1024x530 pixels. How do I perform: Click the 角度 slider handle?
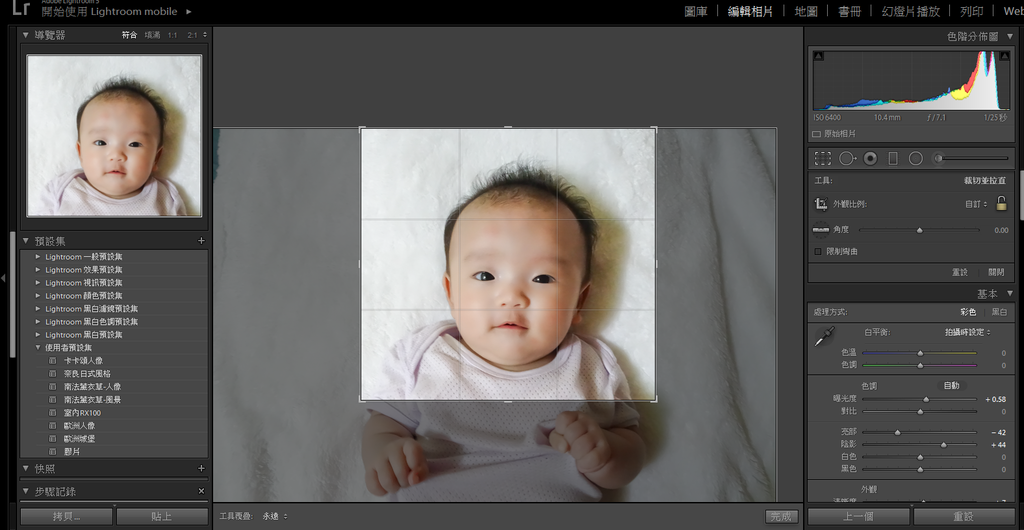point(920,230)
